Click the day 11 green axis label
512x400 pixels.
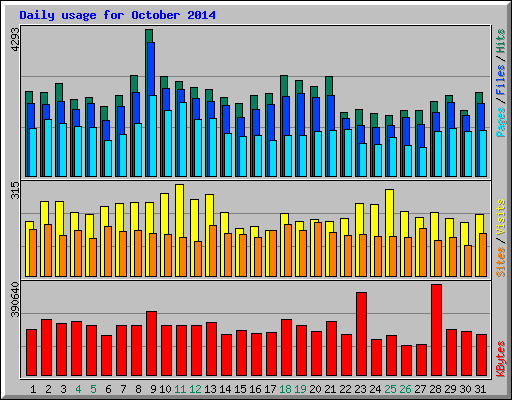pos(180,389)
